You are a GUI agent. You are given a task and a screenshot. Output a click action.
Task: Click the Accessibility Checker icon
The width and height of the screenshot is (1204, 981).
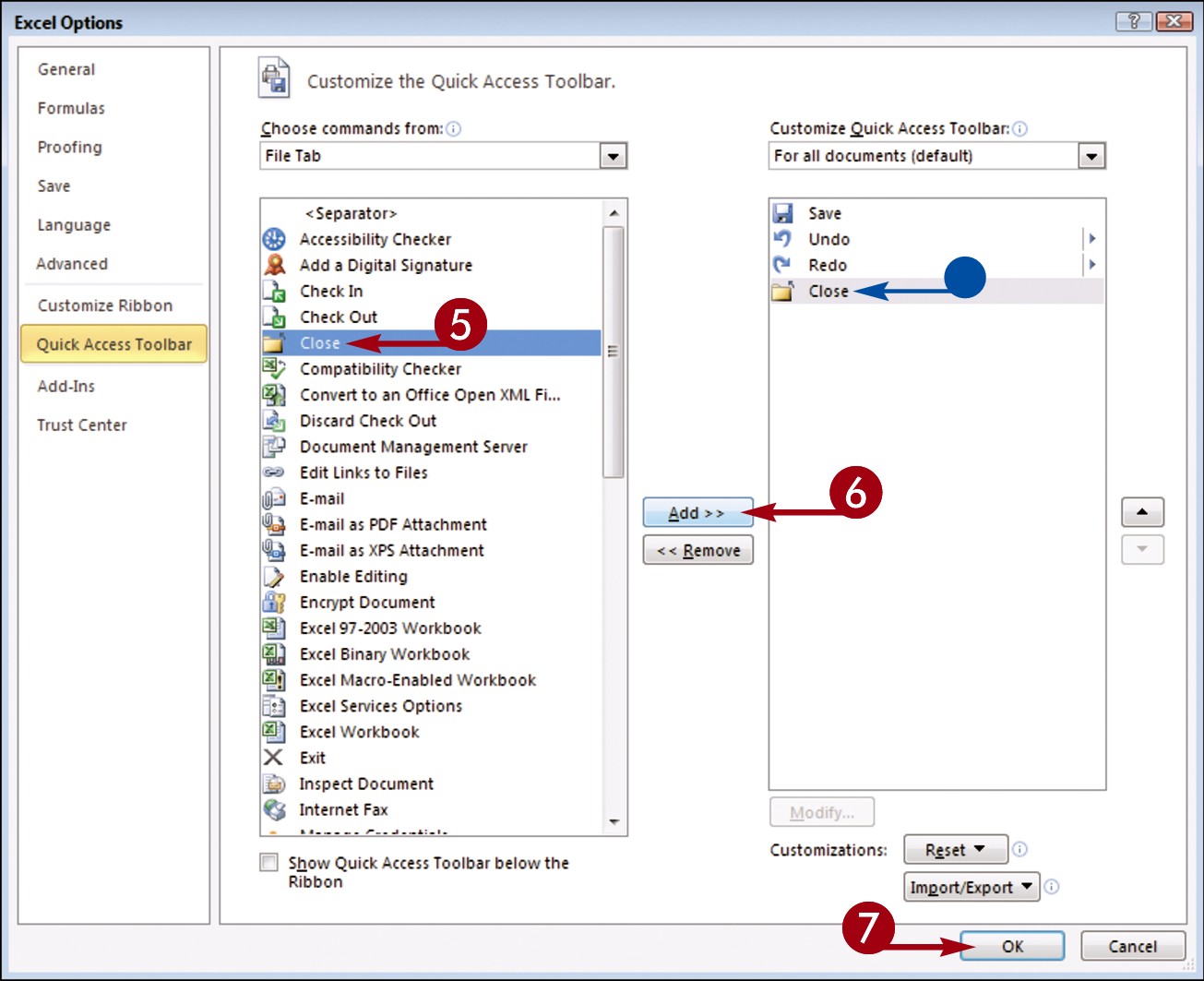tap(274, 239)
